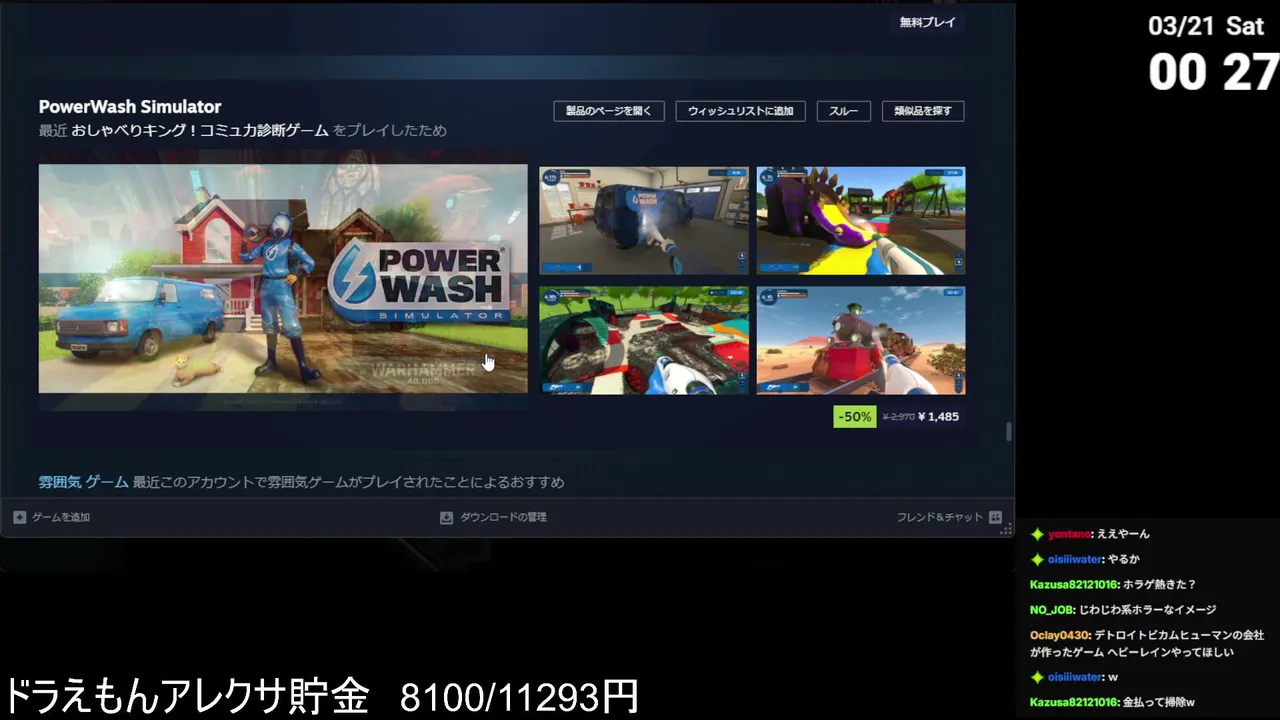
Task: Click the yontano chat username
Action: click(1069, 534)
